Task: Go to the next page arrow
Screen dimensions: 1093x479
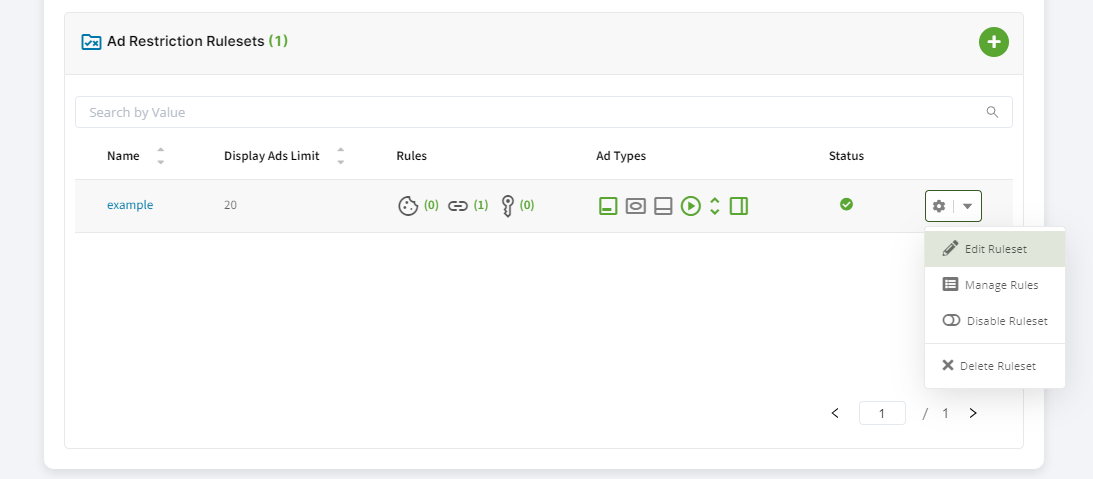Action: pyautogui.click(x=973, y=413)
